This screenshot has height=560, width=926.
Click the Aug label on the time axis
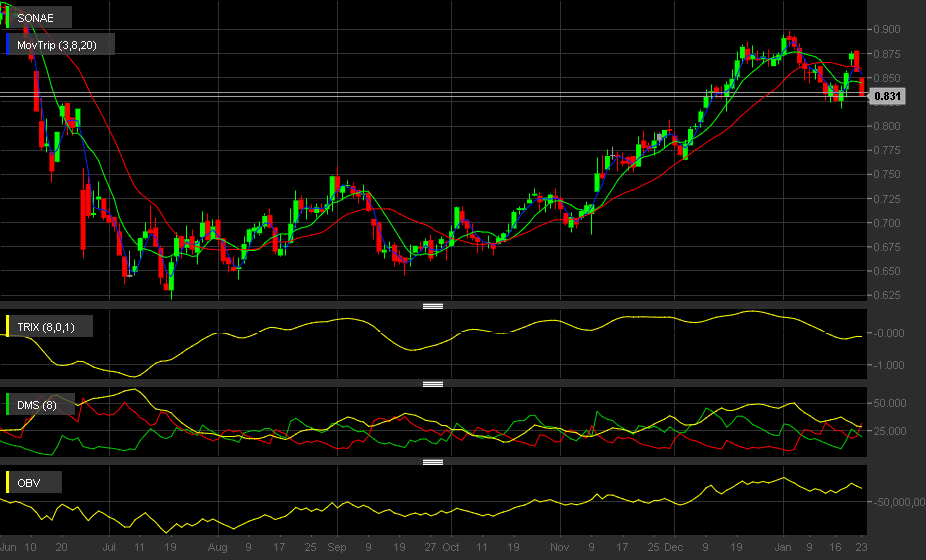click(217, 547)
